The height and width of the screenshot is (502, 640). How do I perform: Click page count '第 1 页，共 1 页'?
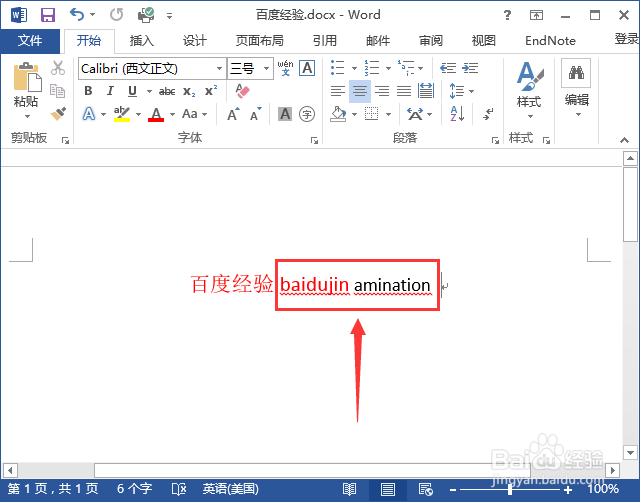click(53, 489)
